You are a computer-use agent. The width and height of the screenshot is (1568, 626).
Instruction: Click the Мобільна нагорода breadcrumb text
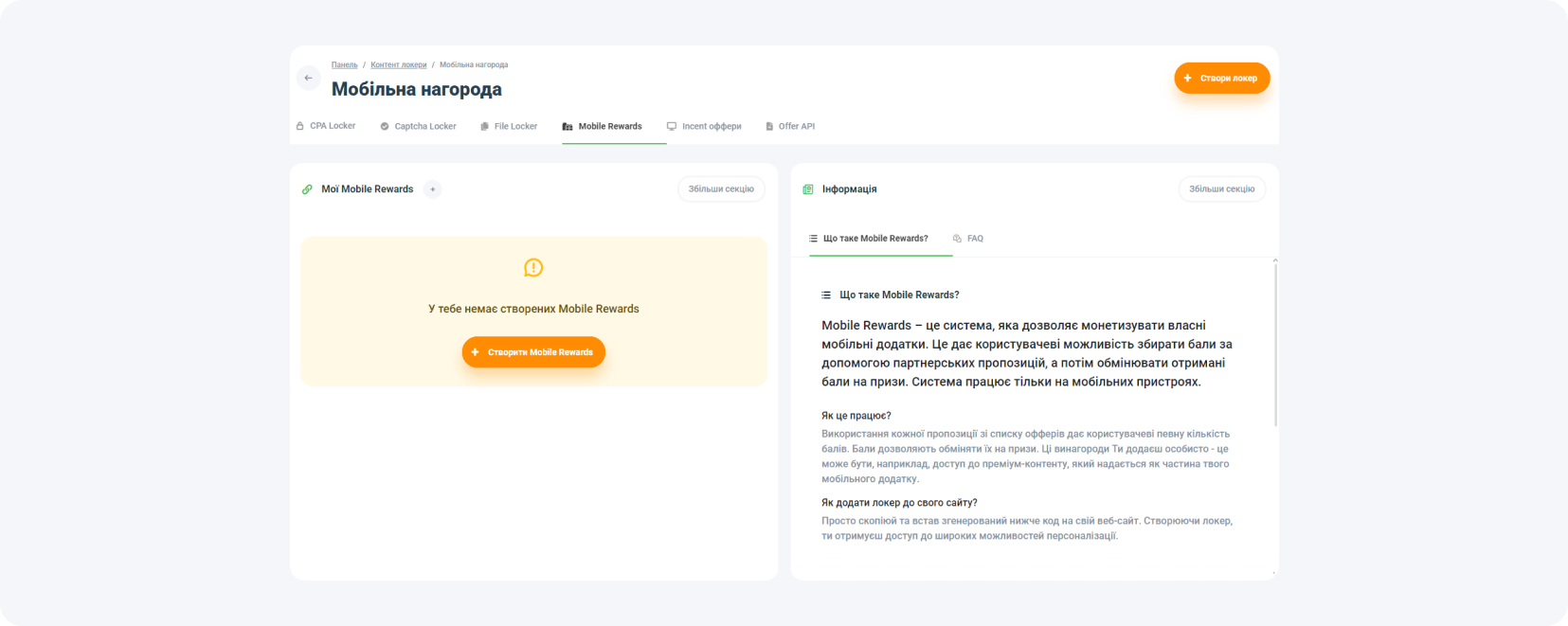tap(474, 64)
